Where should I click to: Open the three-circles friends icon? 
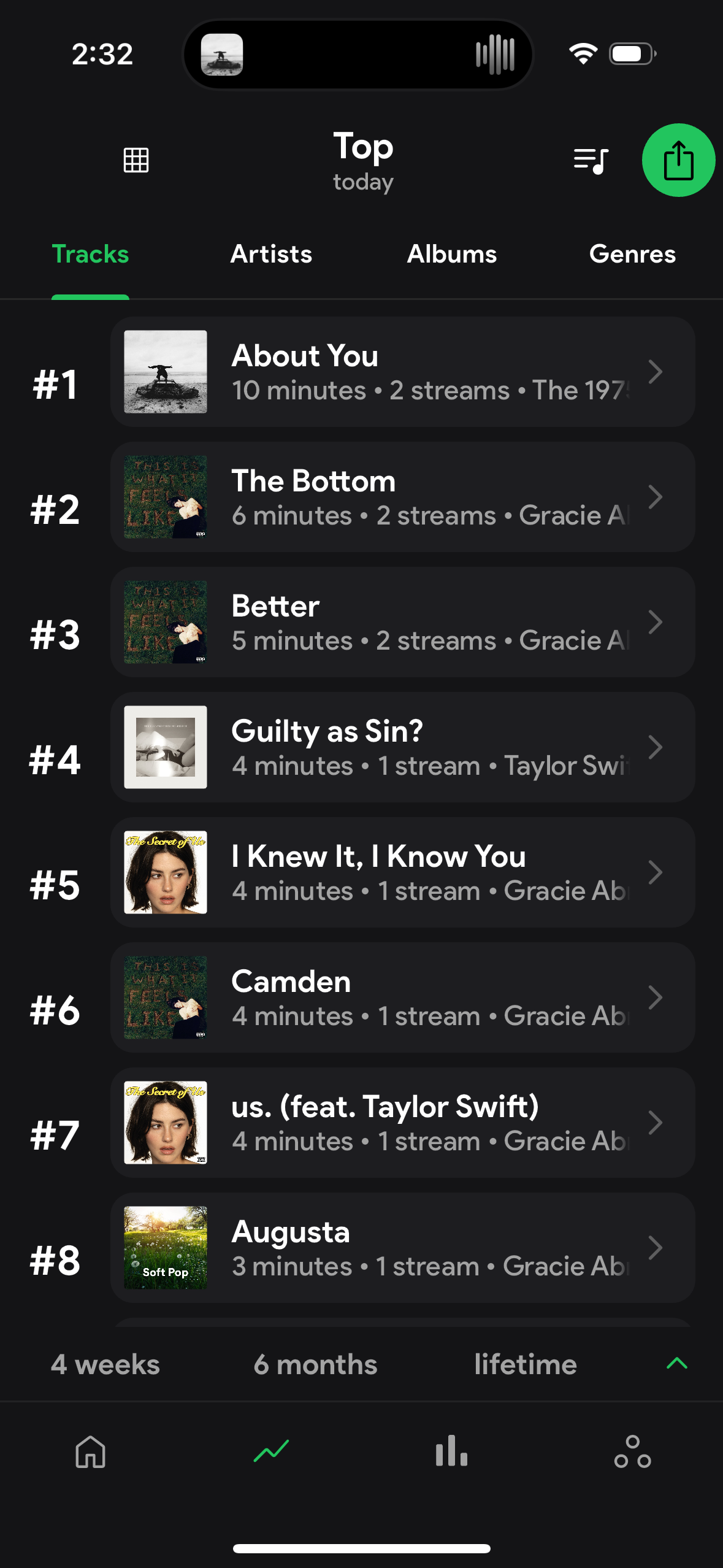click(632, 1451)
